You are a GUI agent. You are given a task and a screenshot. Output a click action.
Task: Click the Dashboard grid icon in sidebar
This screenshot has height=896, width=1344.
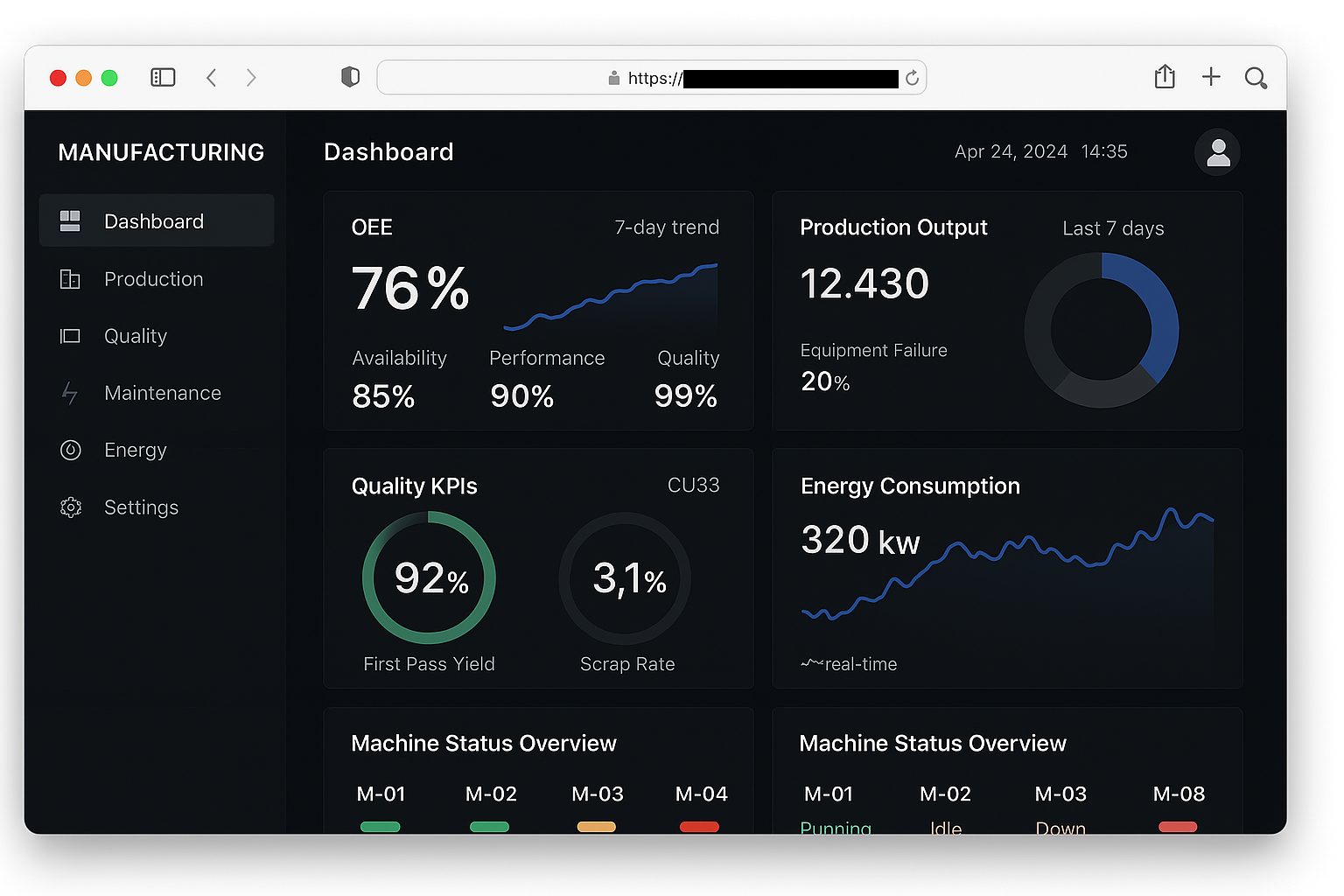[70, 221]
